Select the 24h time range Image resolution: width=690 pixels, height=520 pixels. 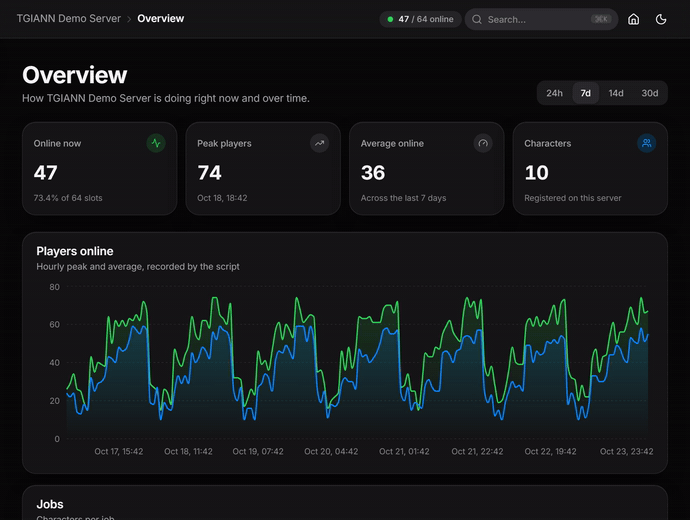click(554, 93)
